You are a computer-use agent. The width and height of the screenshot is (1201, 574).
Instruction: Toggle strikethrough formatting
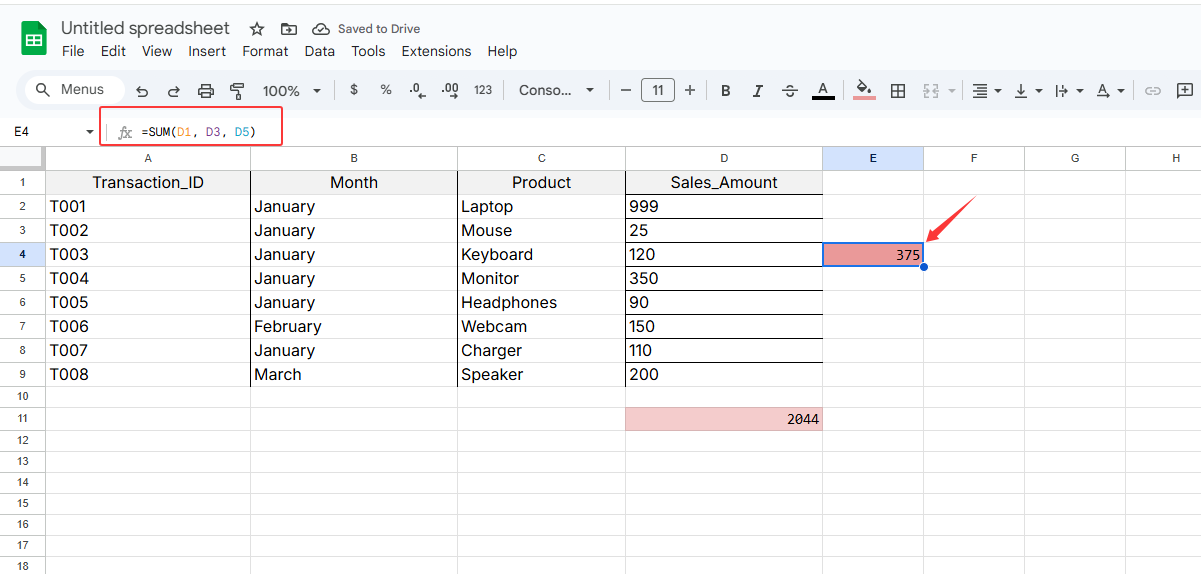pyautogui.click(x=790, y=91)
